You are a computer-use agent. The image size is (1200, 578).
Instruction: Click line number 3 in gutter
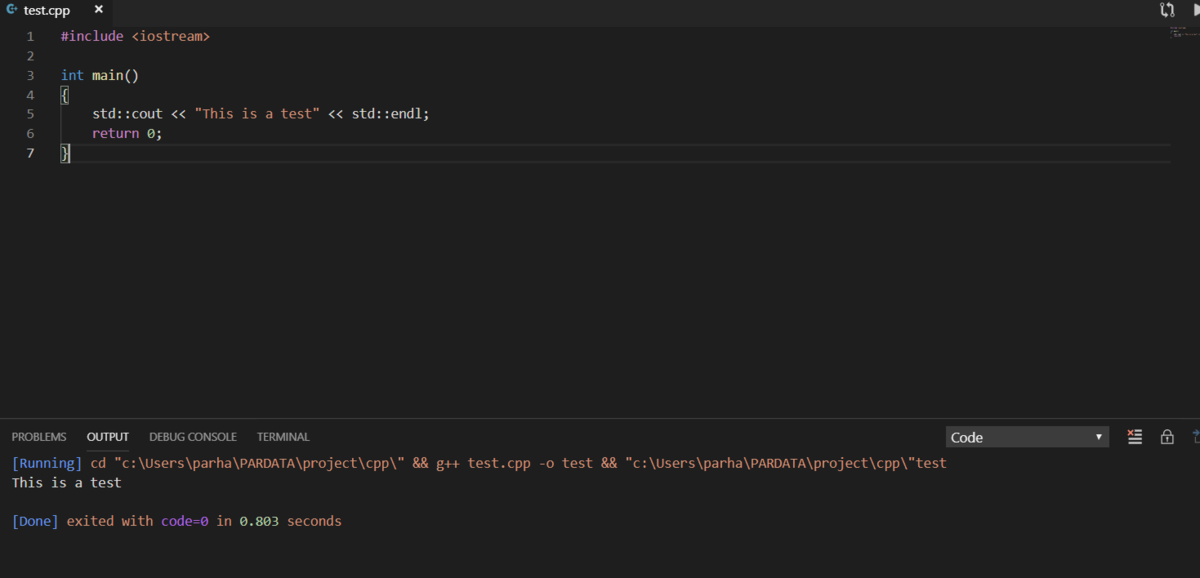point(30,75)
